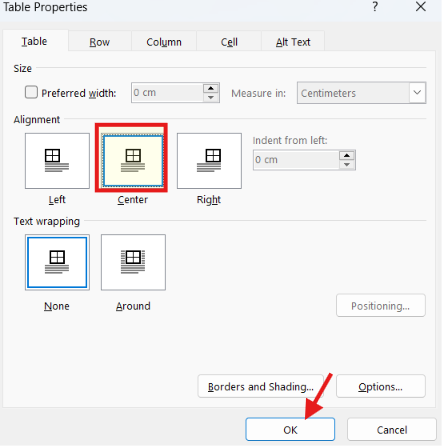Click the help question mark icon
The width and height of the screenshot is (442, 446).
coord(375,7)
